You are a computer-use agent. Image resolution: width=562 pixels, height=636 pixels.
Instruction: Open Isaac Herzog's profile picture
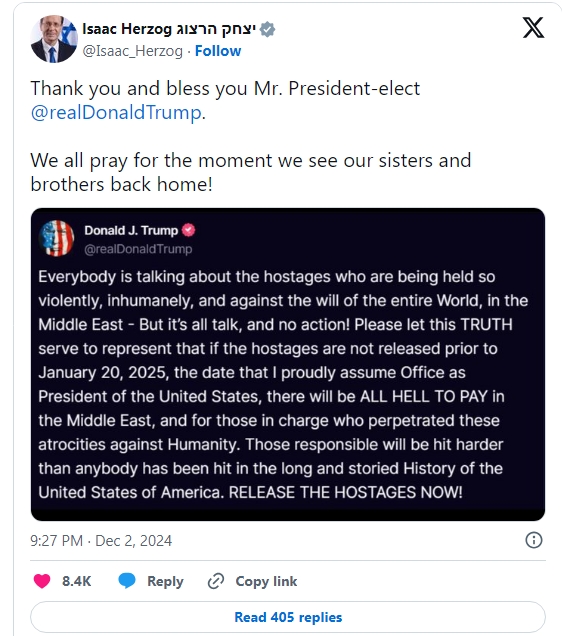tap(54, 39)
